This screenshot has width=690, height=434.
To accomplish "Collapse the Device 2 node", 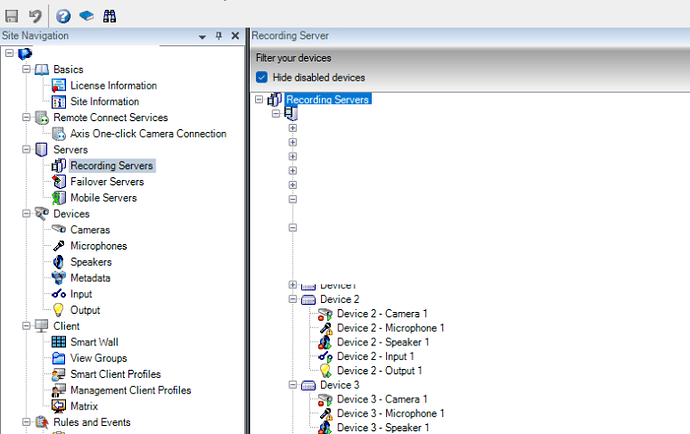I will (x=293, y=299).
